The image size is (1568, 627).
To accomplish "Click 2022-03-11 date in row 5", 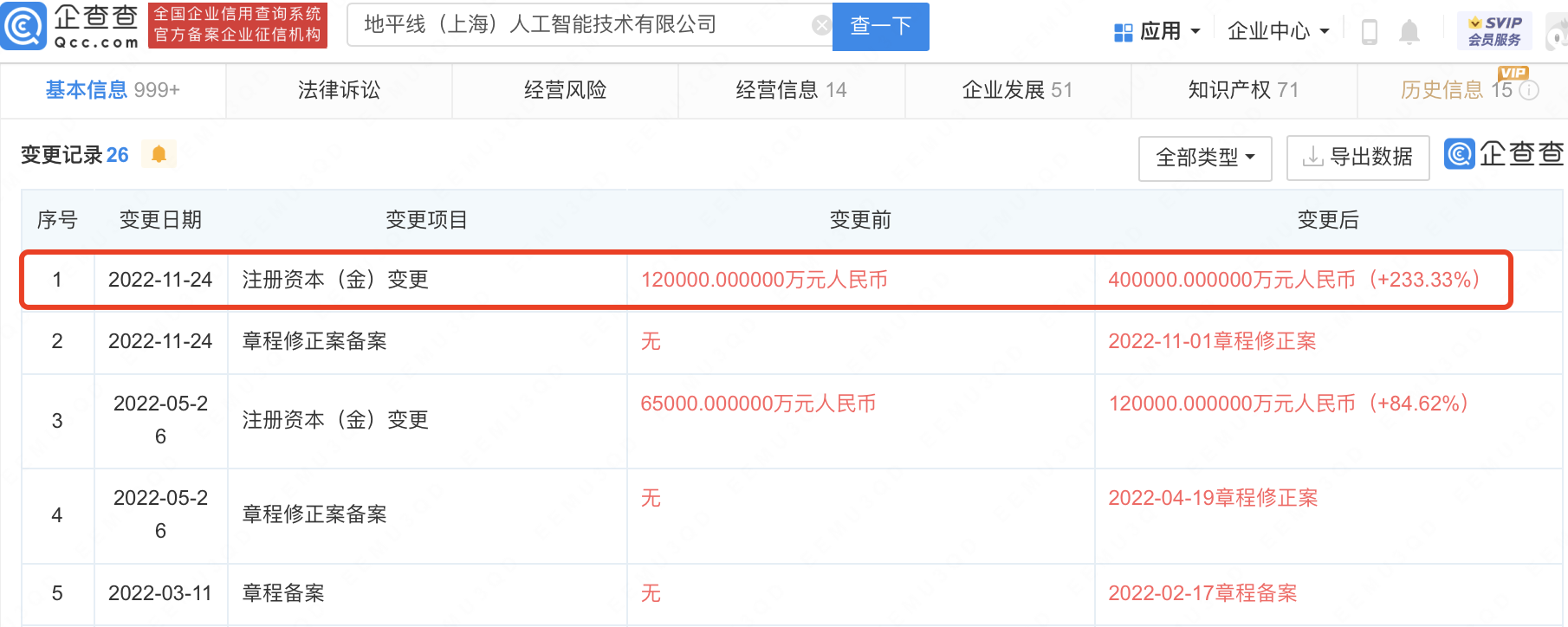I will (160, 593).
